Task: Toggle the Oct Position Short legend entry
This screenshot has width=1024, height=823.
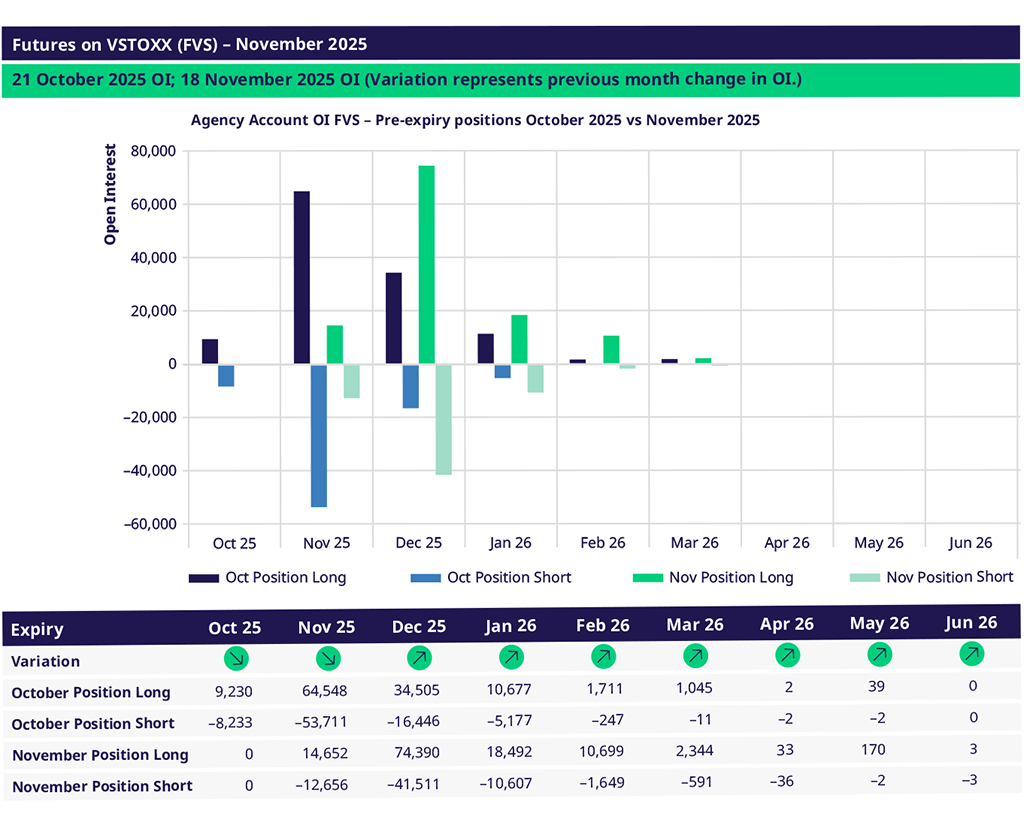Action: click(490, 578)
